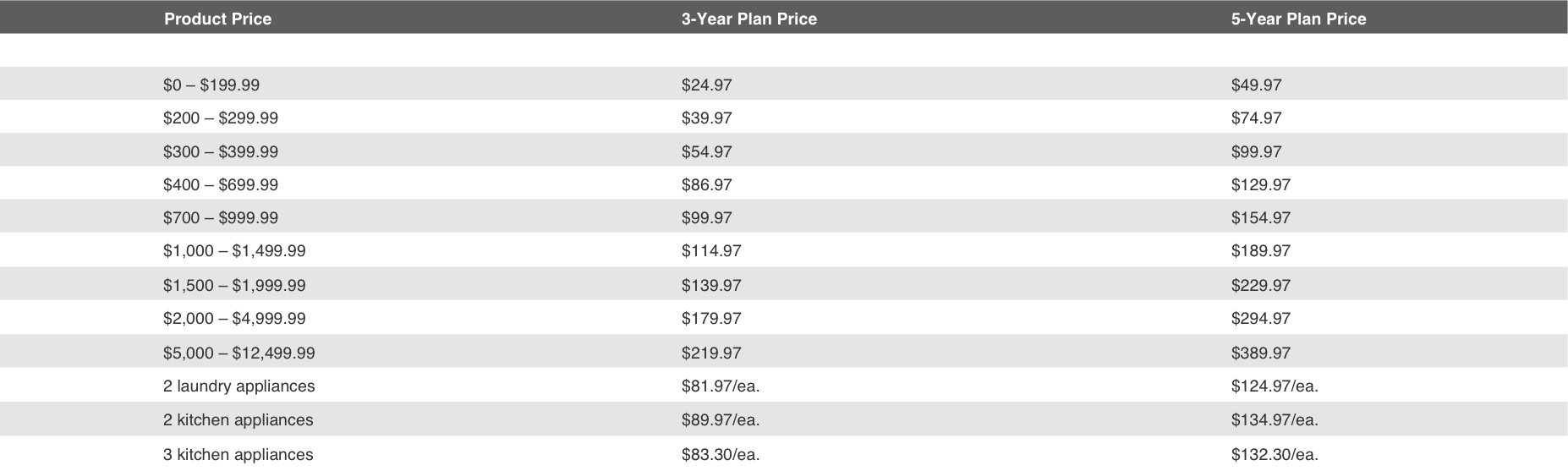Select the $2,000 – $4,999.99 price range
Image resolution: width=1568 pixels, height=471 pixels.
(x=234, y=318)
